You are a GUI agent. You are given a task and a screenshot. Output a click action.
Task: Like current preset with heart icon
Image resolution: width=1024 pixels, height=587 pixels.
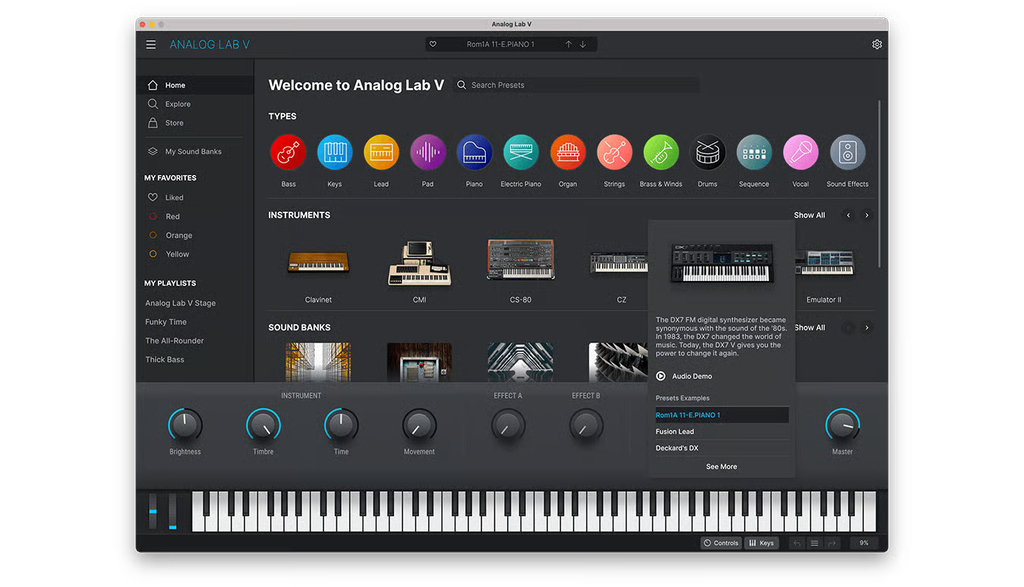[432, 44]
